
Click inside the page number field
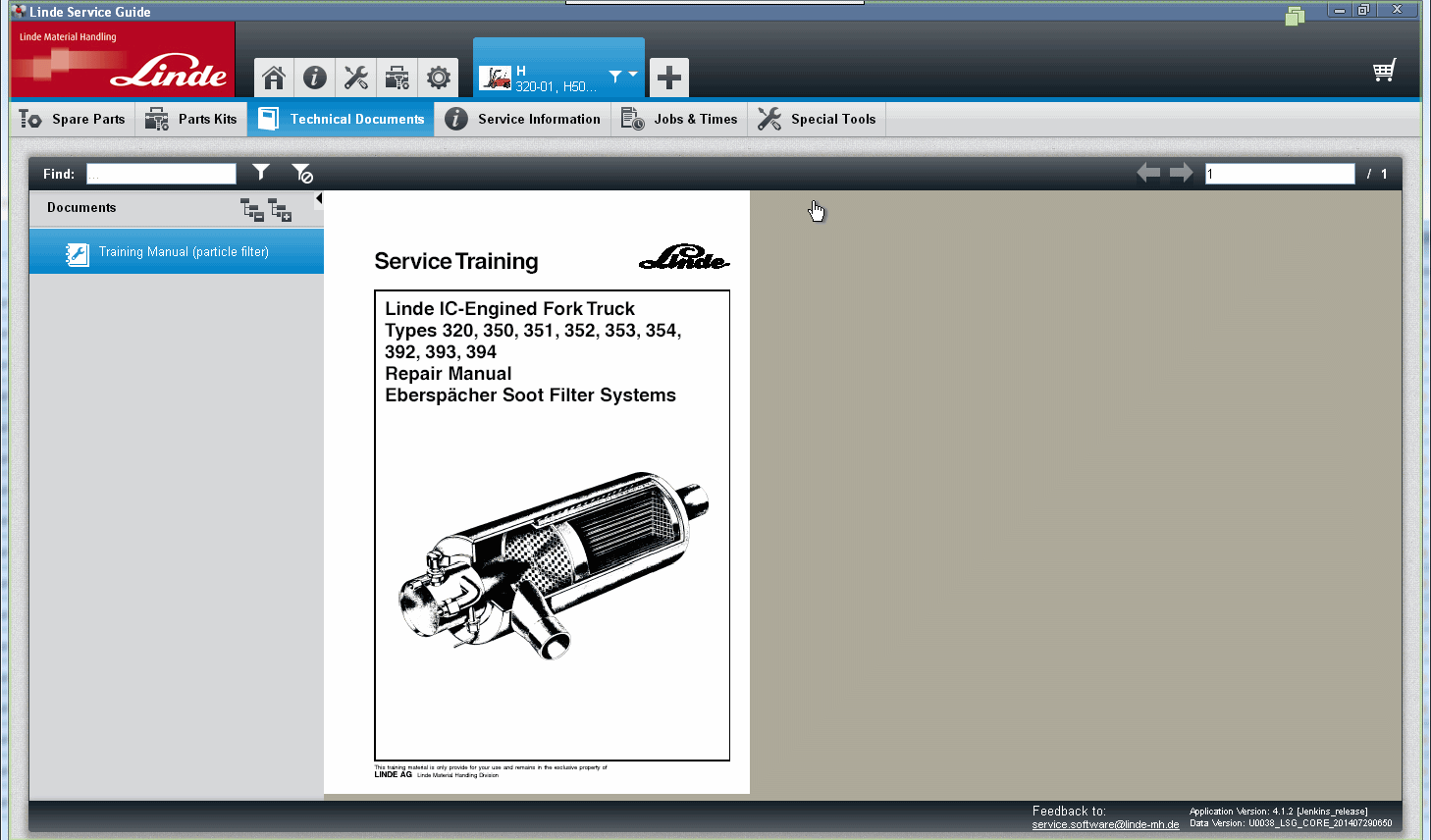(x=1278, y=173)
